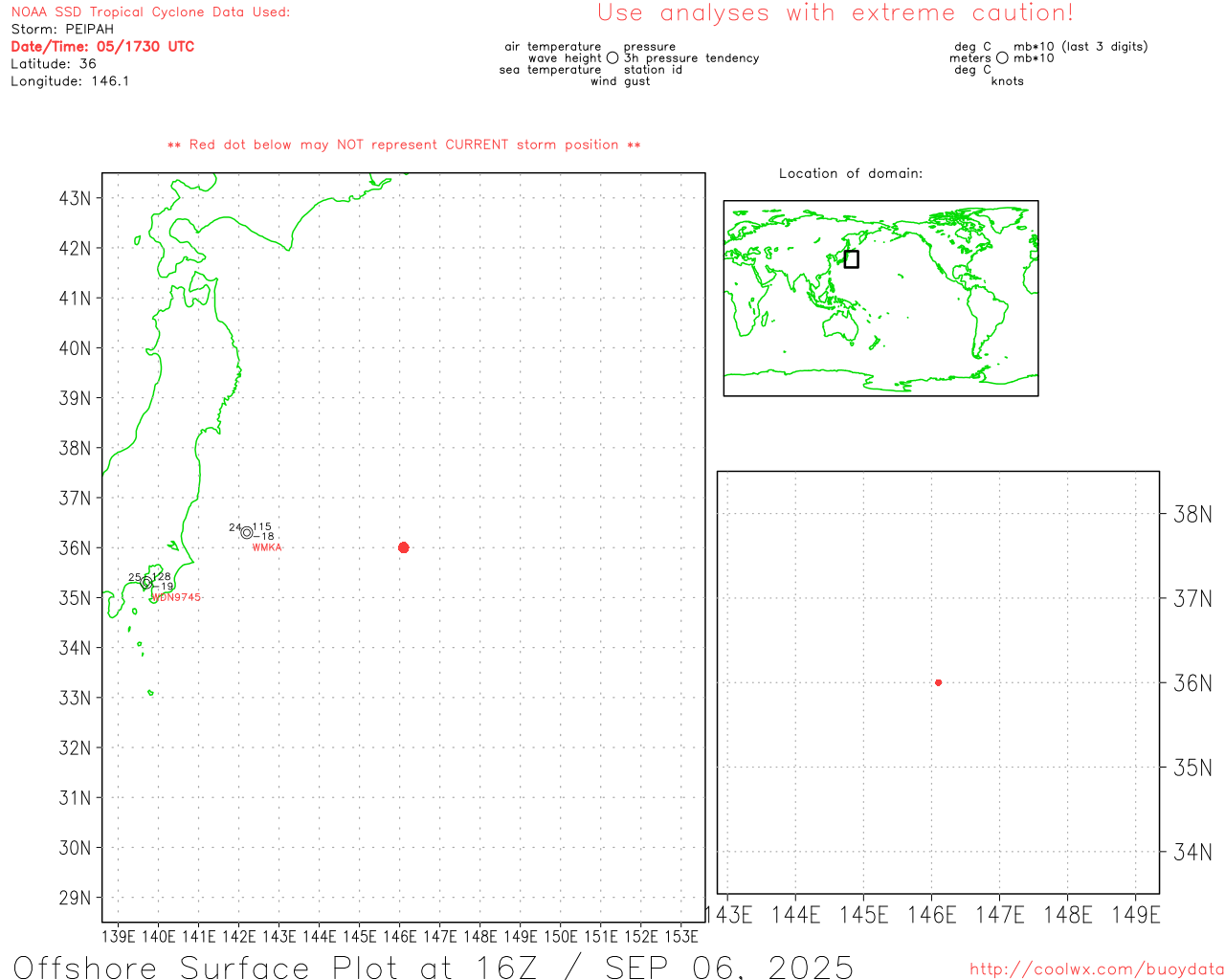Click the 153E longitude label on main map
Screen dimensions: 1225x980
(681, 936)
